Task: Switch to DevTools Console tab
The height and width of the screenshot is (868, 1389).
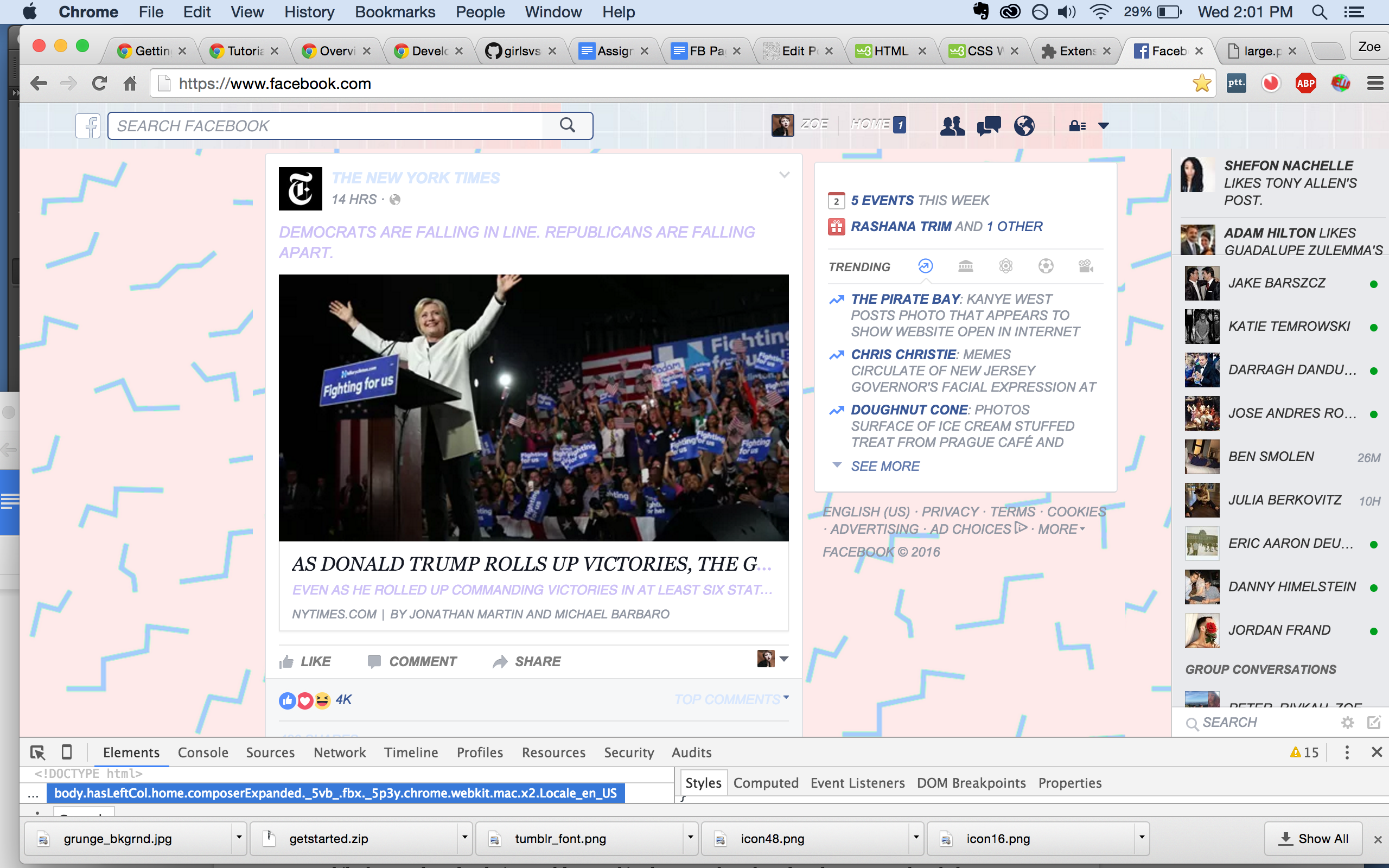Action: [x=202, y=752]
